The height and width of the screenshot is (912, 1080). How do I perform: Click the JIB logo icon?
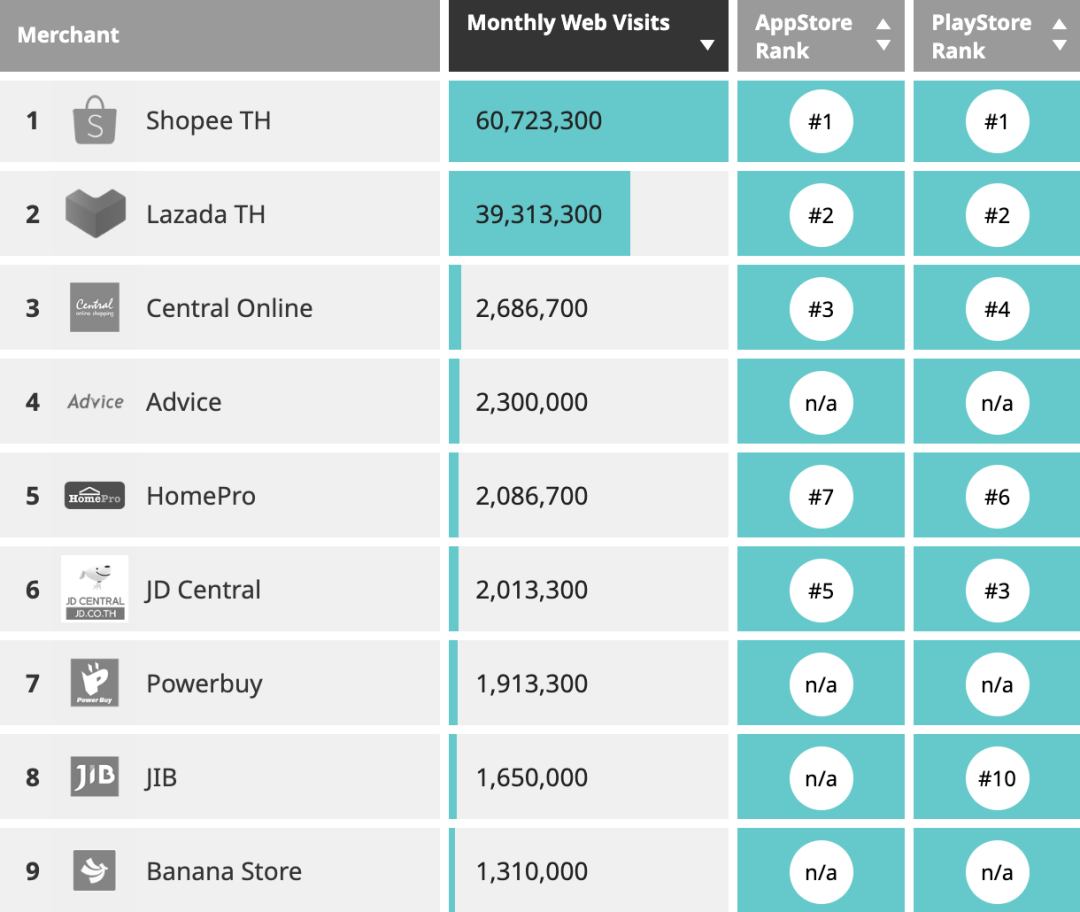click(x=95, y=777)
